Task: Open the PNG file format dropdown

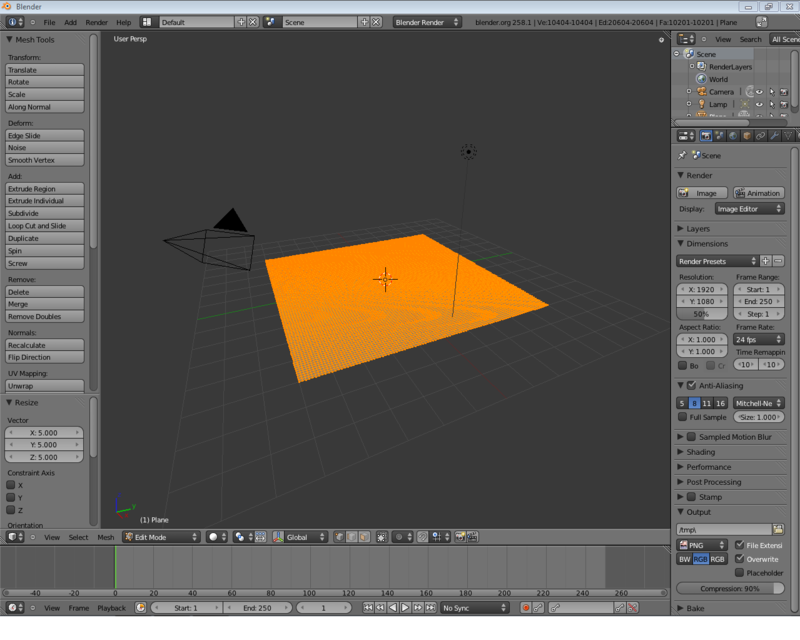Action: coord(702,545)
